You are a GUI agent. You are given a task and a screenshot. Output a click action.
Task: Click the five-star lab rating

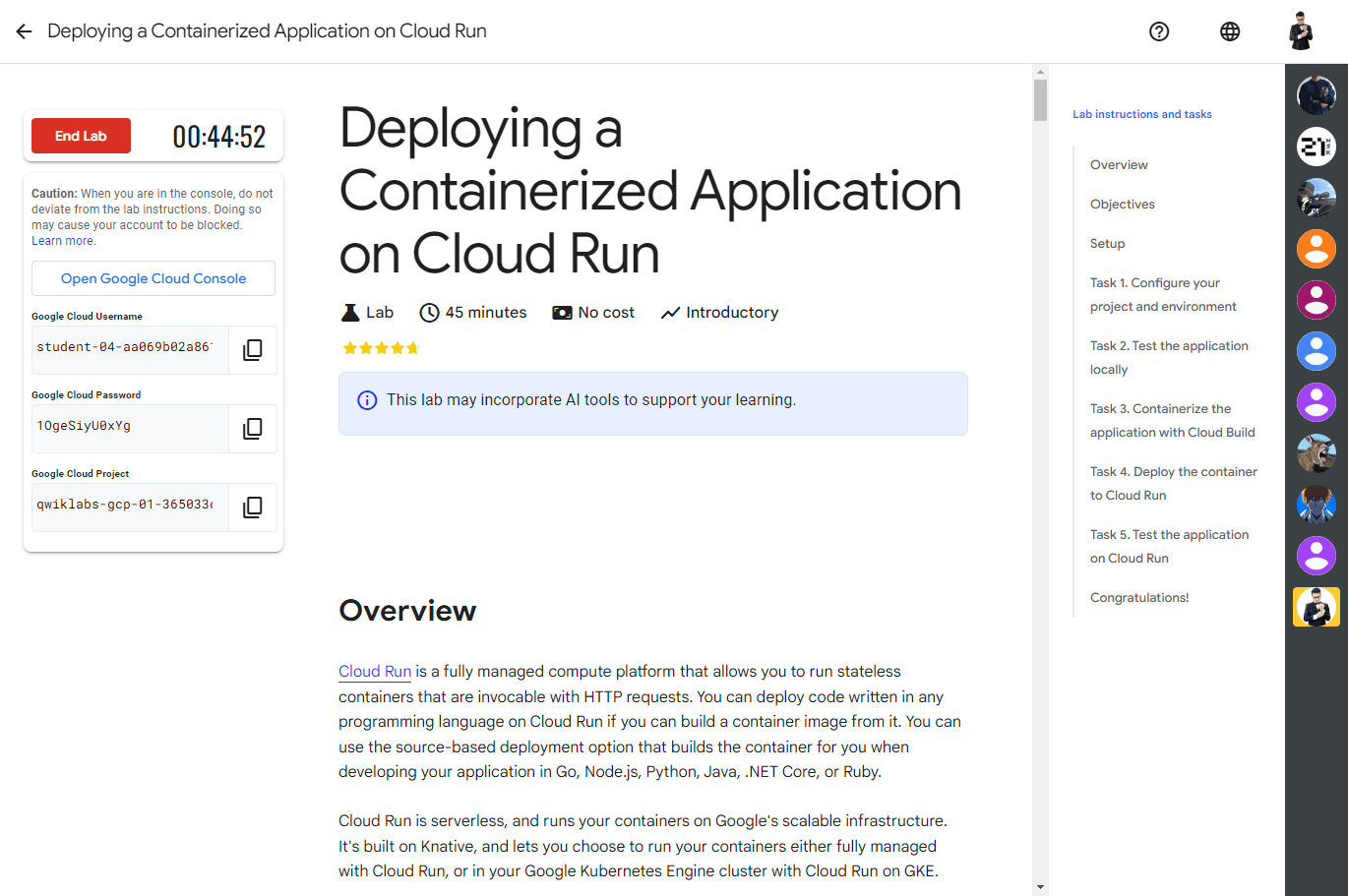[x=381, y=348]
